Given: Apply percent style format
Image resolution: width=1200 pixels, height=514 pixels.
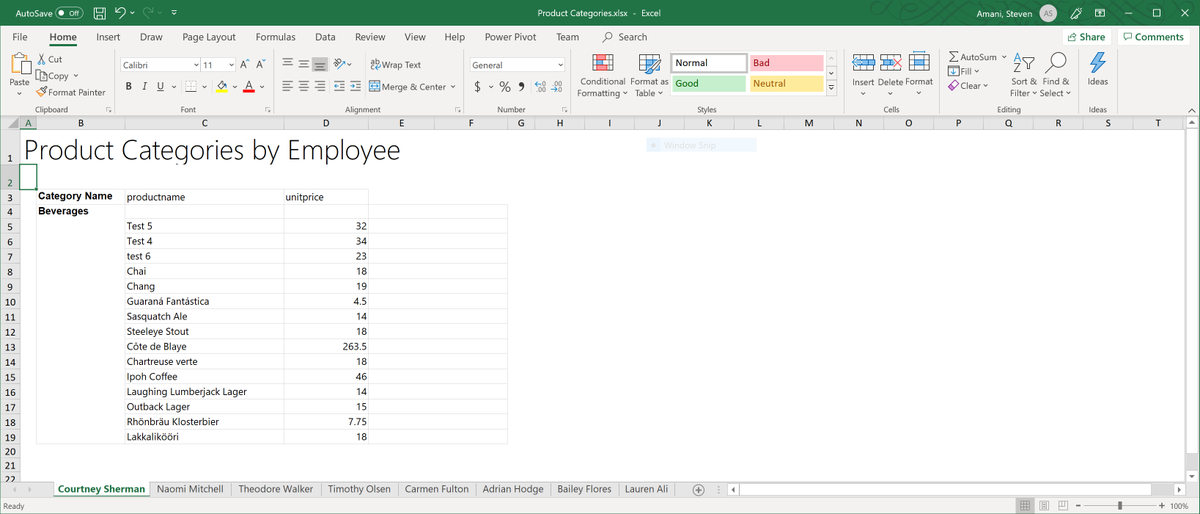Looking at the screenshot, I should (x=506, y=87).
